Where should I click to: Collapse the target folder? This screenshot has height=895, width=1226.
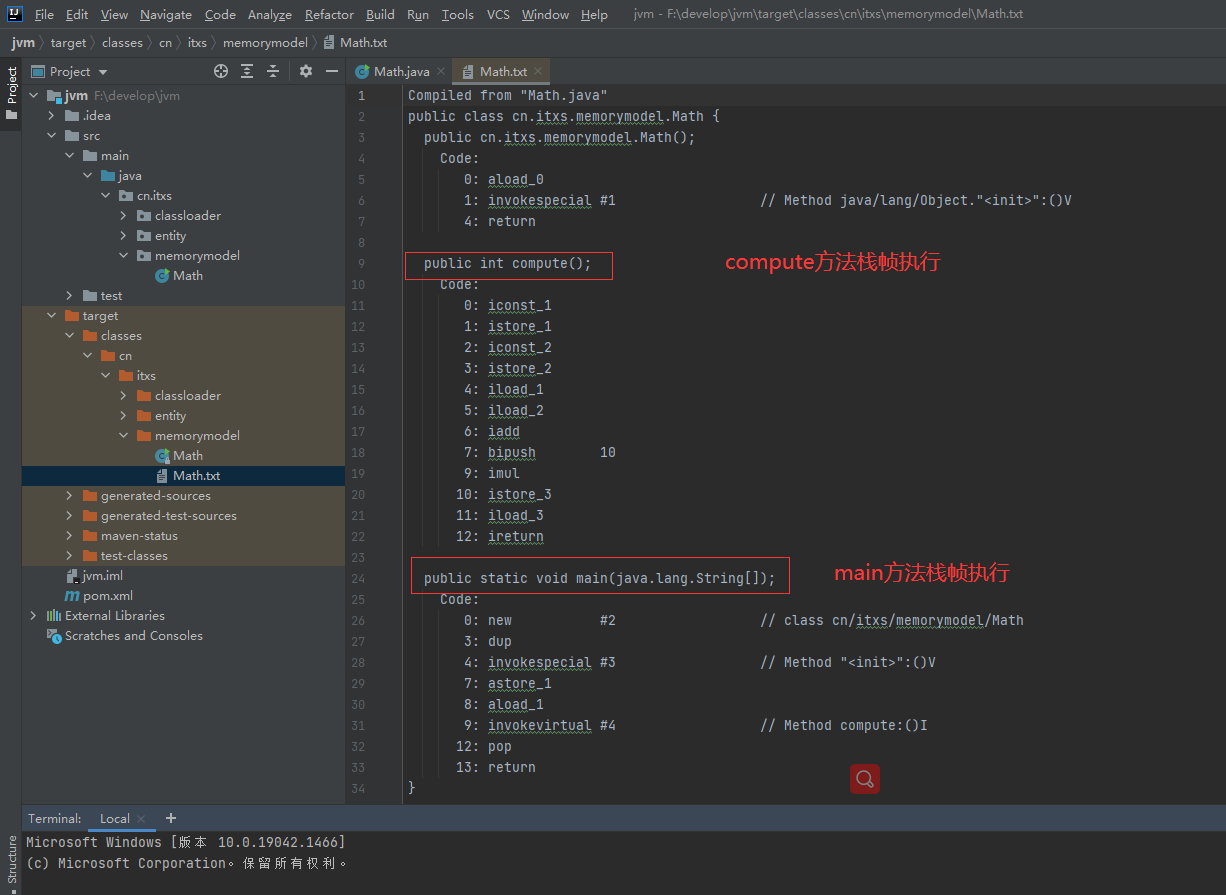point(52,315)
